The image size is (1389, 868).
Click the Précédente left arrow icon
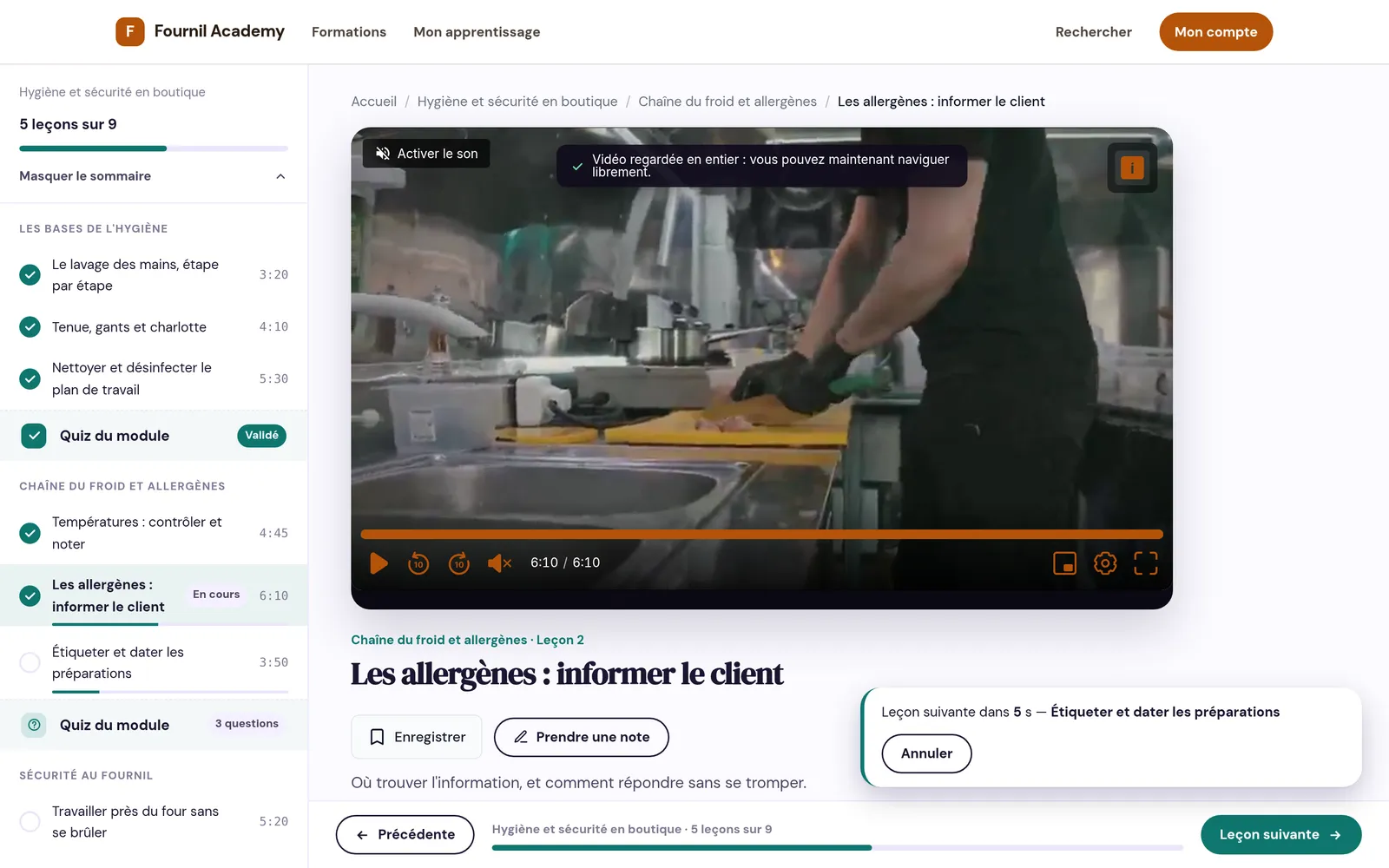362,835
